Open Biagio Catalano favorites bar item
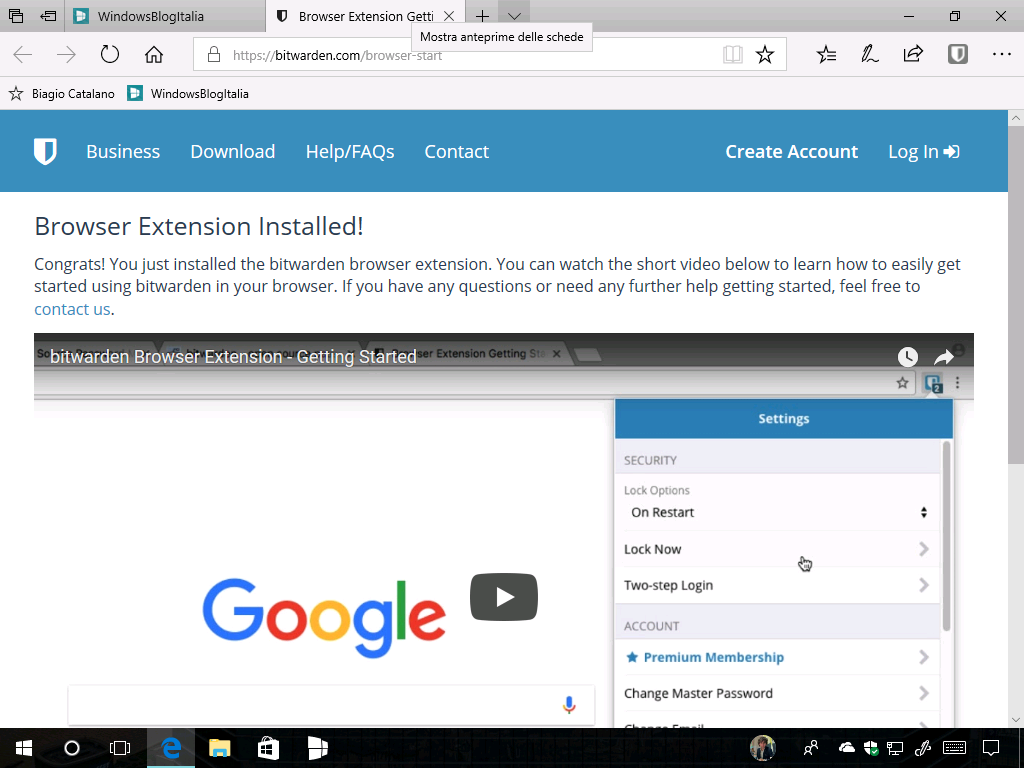1024x768 pixels. click(62, 93)
